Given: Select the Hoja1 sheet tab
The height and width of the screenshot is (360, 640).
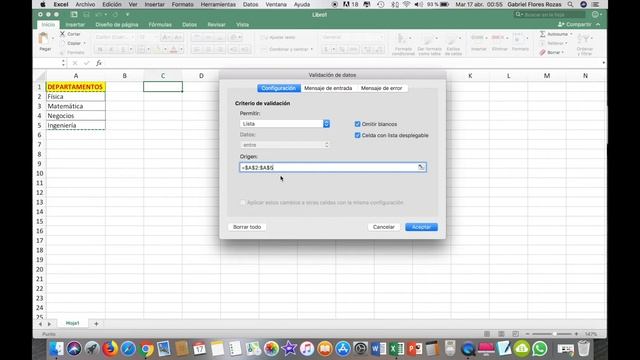Looking at the screenshot, I should click(73, 323).
